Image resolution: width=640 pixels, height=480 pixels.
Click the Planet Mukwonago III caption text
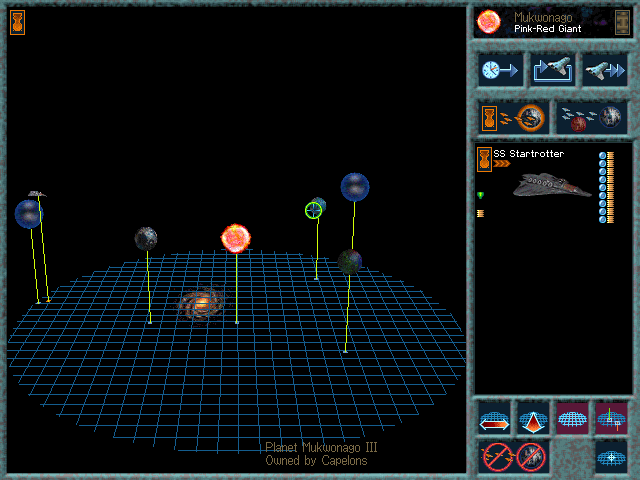point(321,447)
